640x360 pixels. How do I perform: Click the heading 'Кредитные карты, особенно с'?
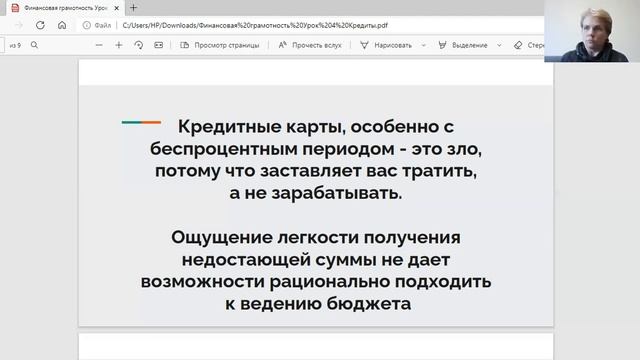point(316,127)
